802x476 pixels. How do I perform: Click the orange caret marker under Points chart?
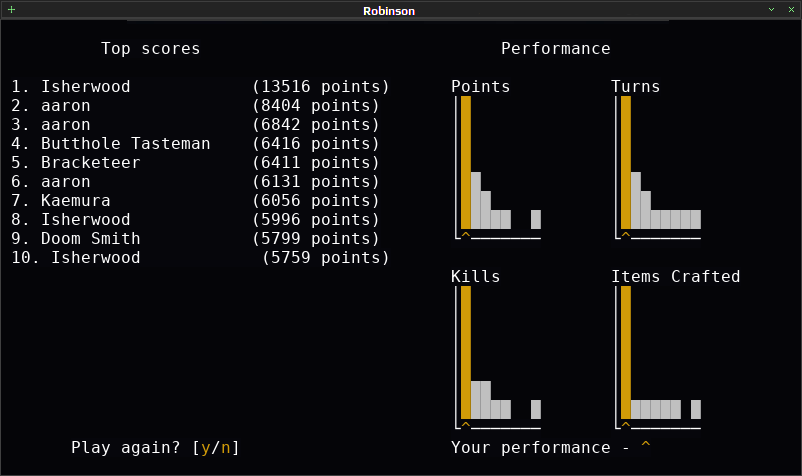465,235
